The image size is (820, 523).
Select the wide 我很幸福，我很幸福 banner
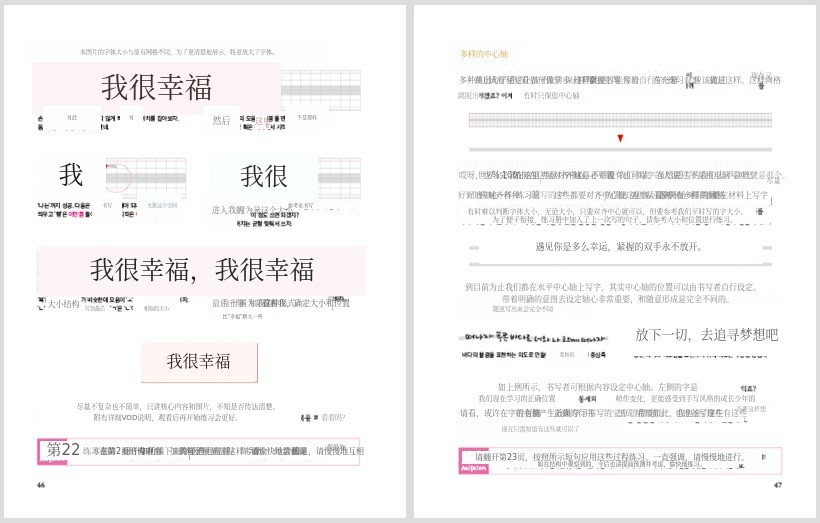coord(201,269)
